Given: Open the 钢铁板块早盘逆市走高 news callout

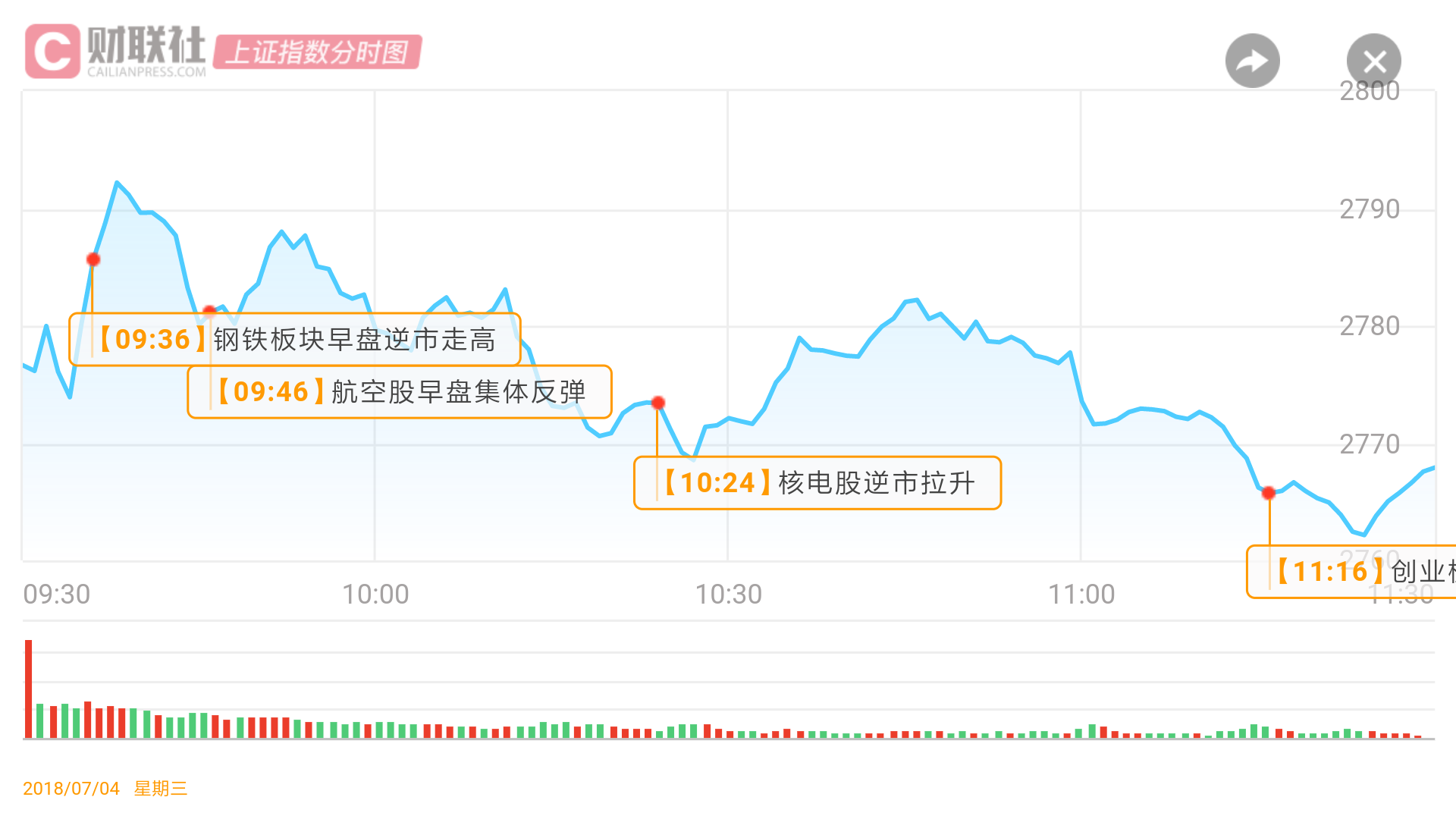Looking at the screenshot, I should tap(295, 340).
